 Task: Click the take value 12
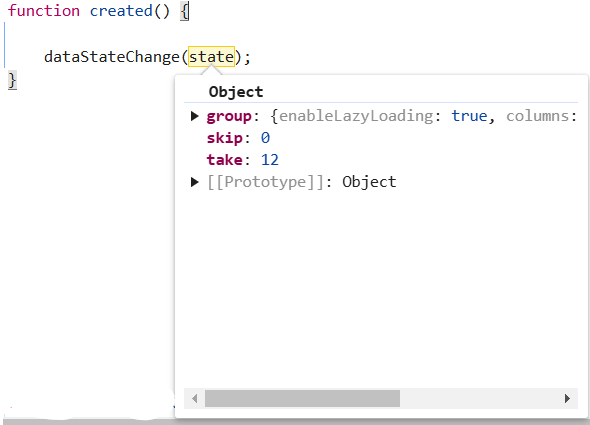click(270, 160)
